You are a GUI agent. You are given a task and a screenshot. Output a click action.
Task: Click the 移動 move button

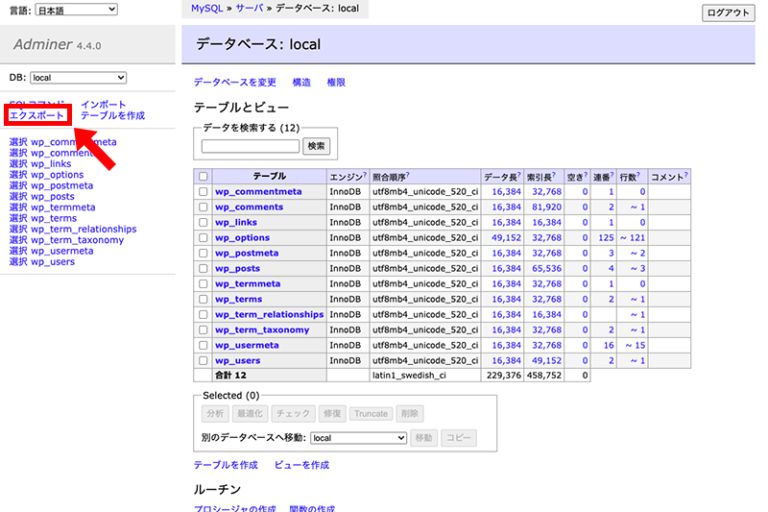click(424, 438)
